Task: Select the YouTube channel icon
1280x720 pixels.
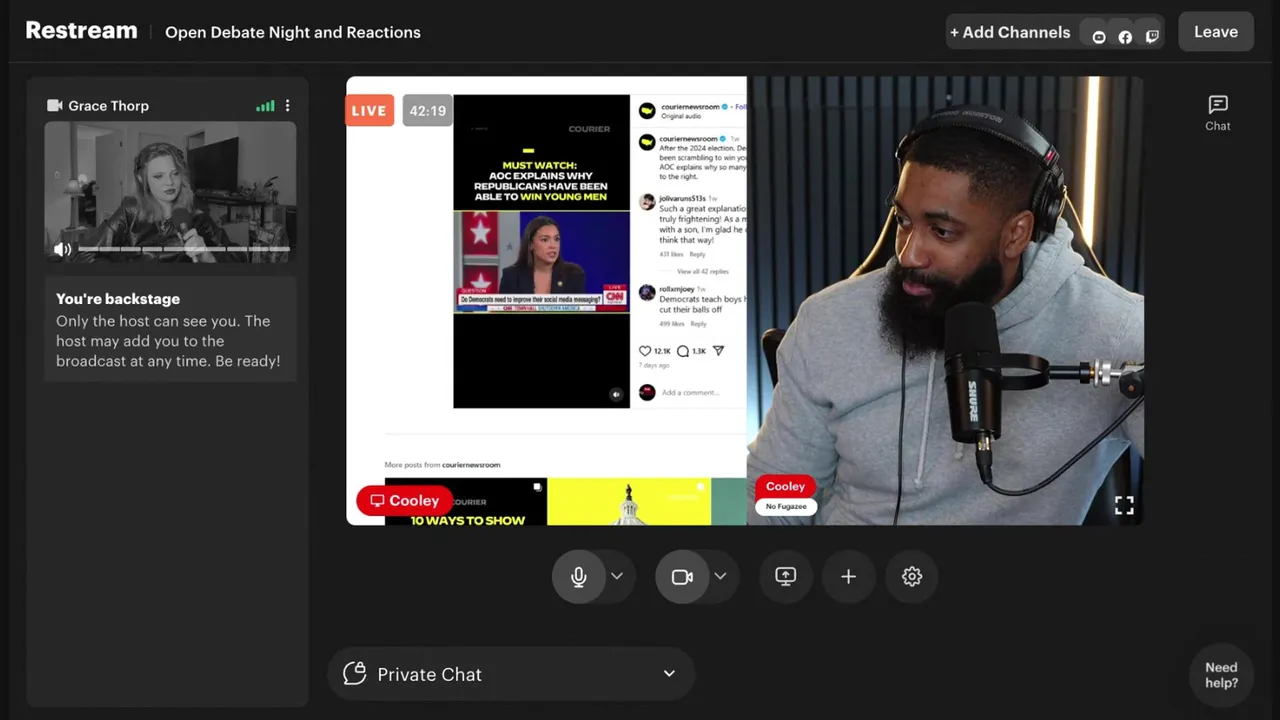Action: tap(1099, 37)
